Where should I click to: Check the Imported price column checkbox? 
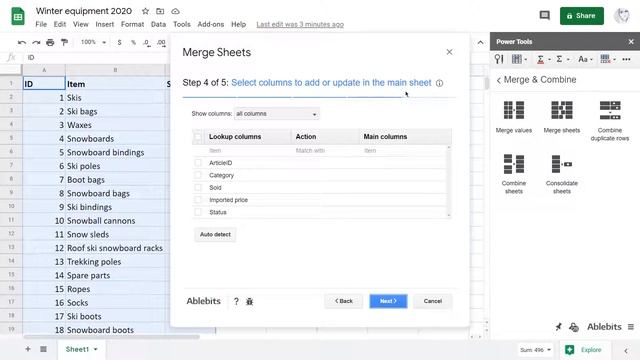coord(198,200)
